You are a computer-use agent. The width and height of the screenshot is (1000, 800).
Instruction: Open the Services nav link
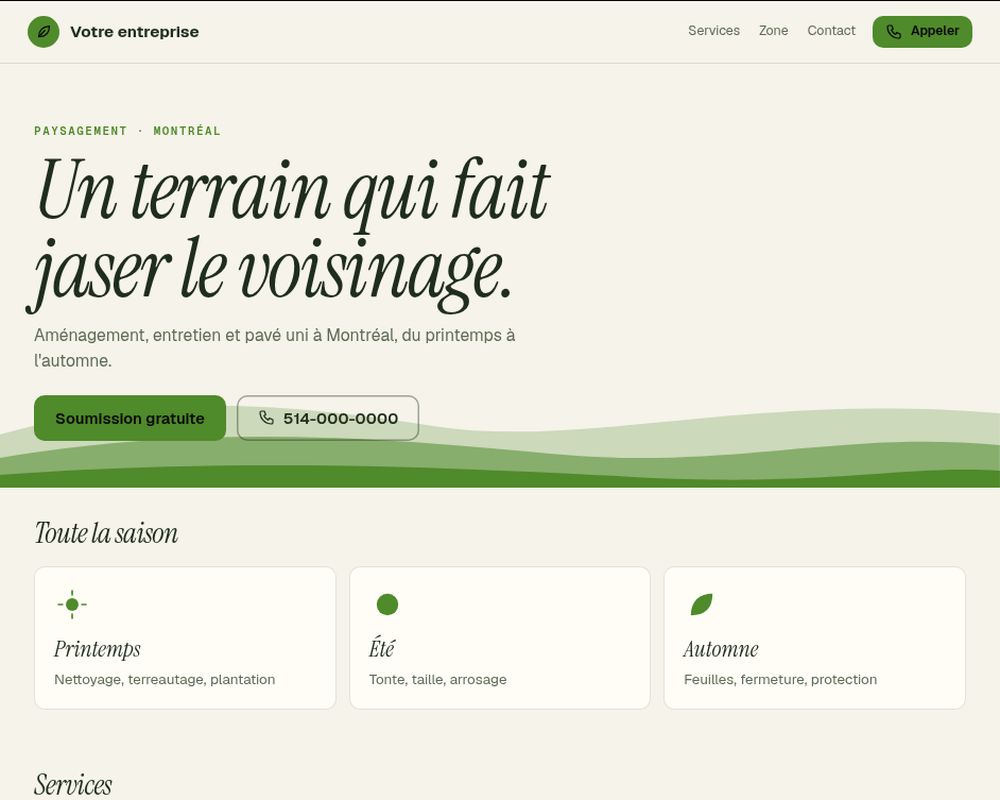click(714, 31)
